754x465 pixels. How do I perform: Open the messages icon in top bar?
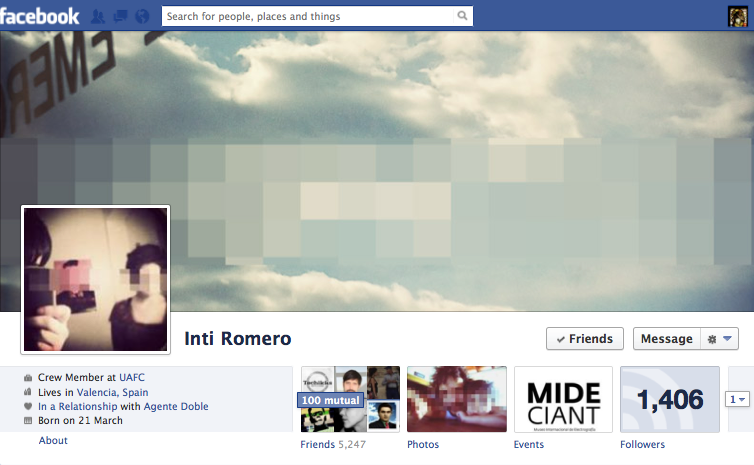point(120,17)
